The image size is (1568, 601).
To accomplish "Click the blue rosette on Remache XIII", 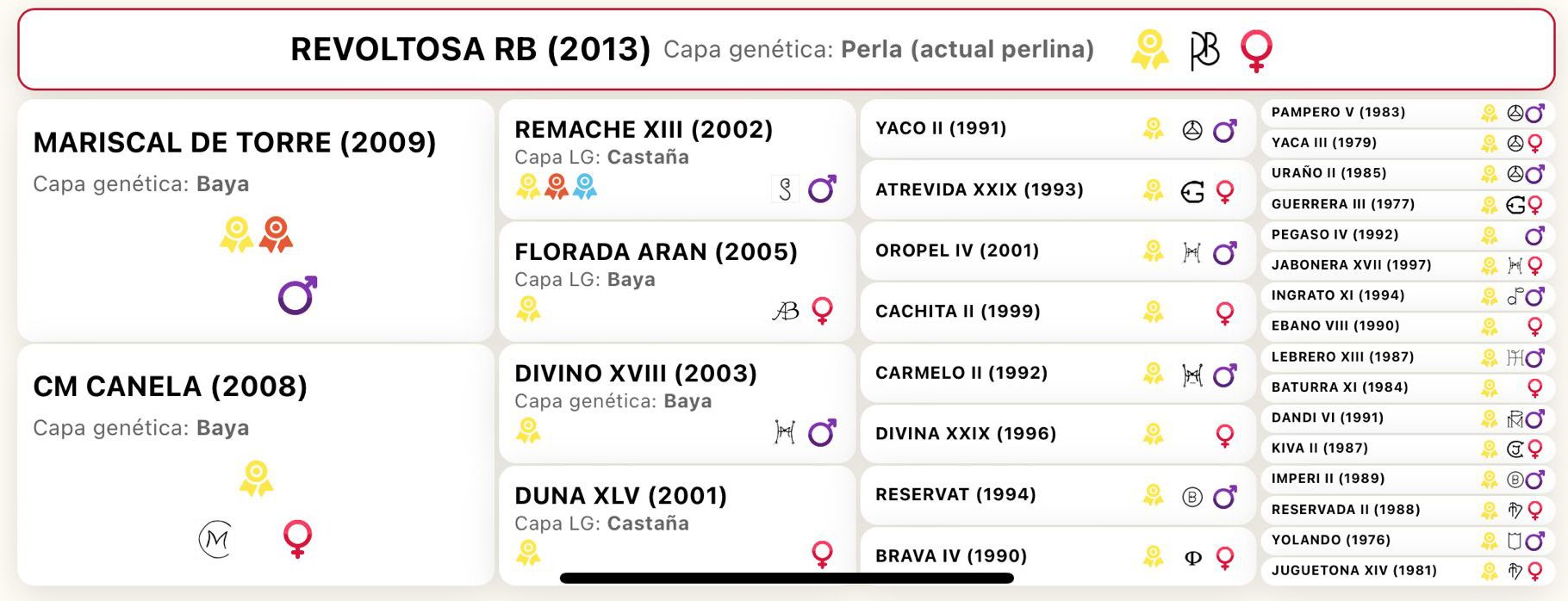I will (x=585, y=186).
